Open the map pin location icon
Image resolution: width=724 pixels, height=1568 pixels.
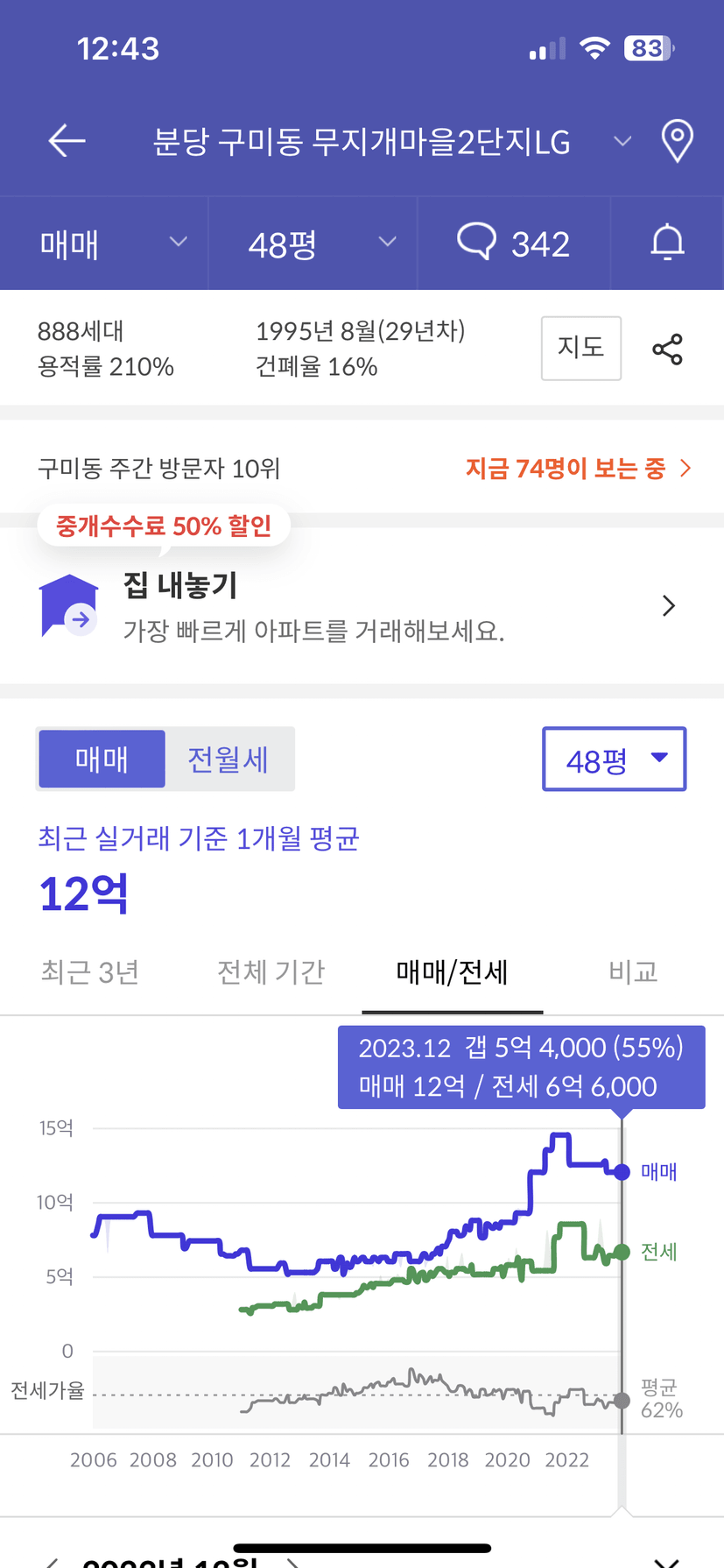[x=677, y=141]
